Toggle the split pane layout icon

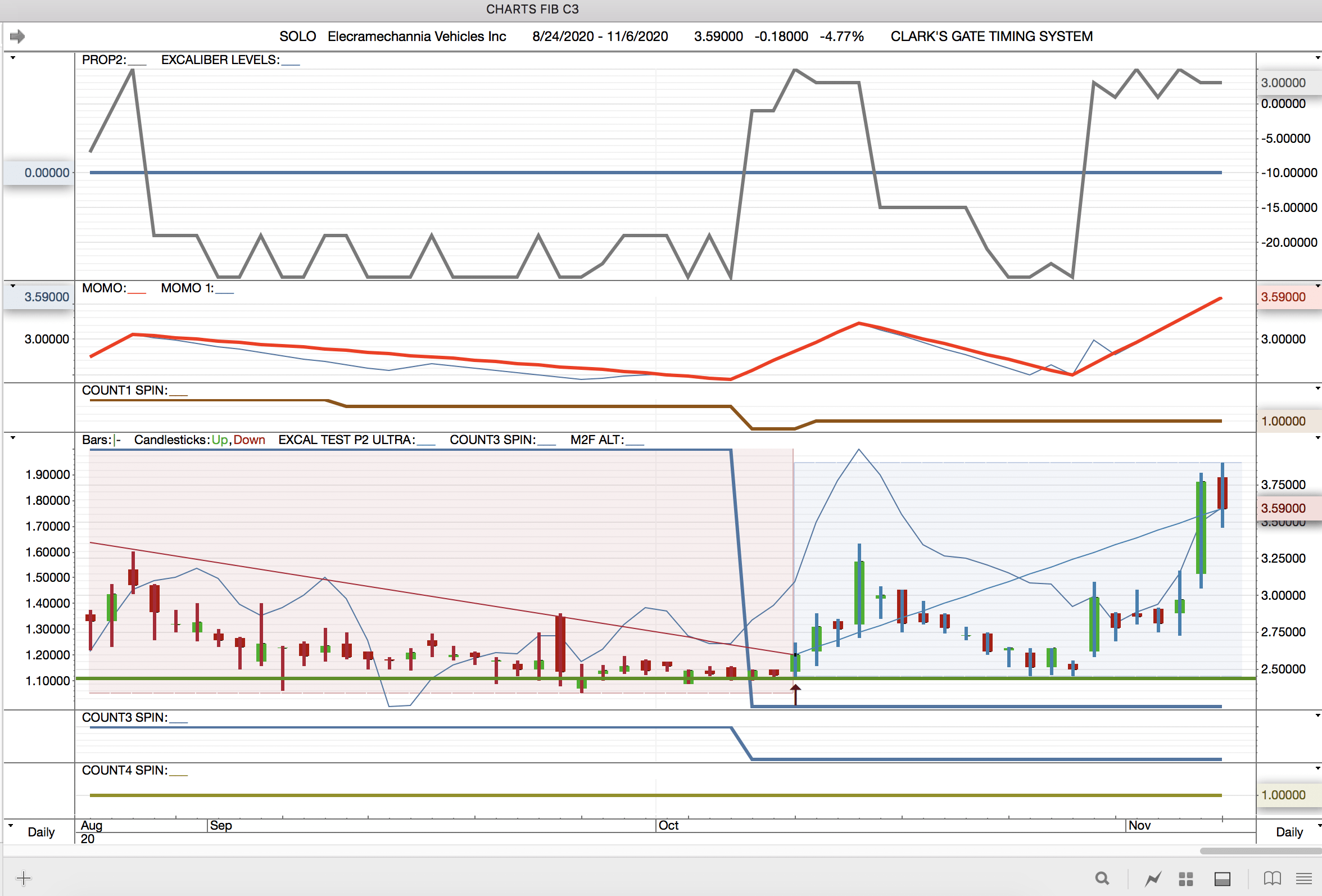tap(1223, 879)
